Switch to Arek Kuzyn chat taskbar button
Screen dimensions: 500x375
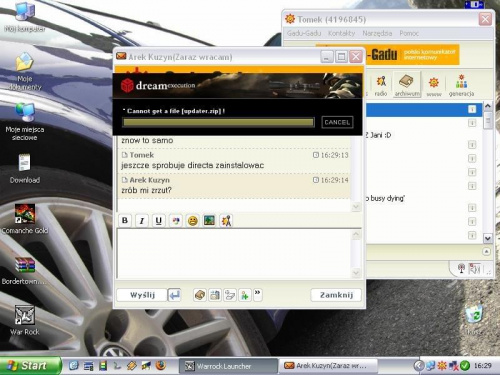[x=328, y=366]
